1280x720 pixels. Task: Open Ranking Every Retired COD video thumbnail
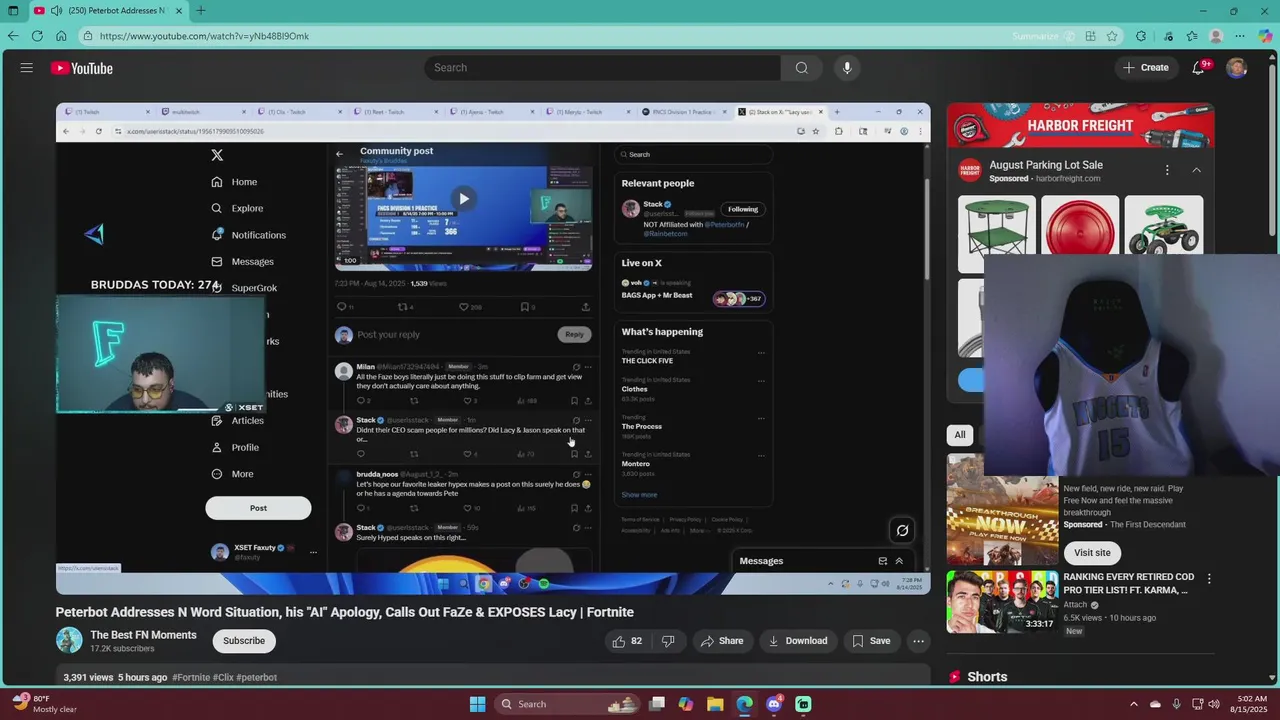(x=1002, y=602)
